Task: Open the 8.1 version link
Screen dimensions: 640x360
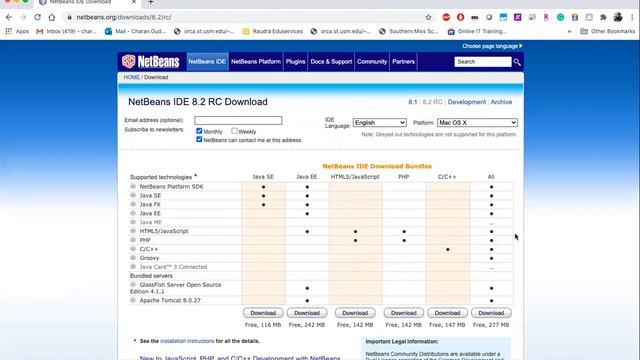Action: pyautogui.click(x=413, y=102)
